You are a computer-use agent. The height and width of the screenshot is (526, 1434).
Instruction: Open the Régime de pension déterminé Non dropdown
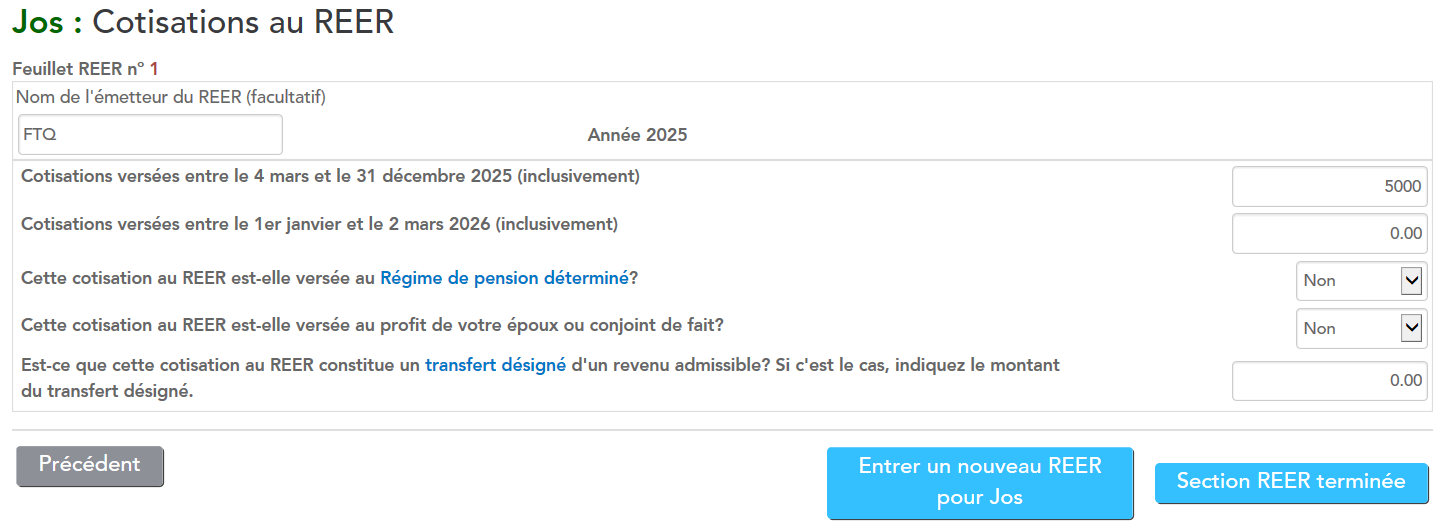click(x=1361, y=281)
